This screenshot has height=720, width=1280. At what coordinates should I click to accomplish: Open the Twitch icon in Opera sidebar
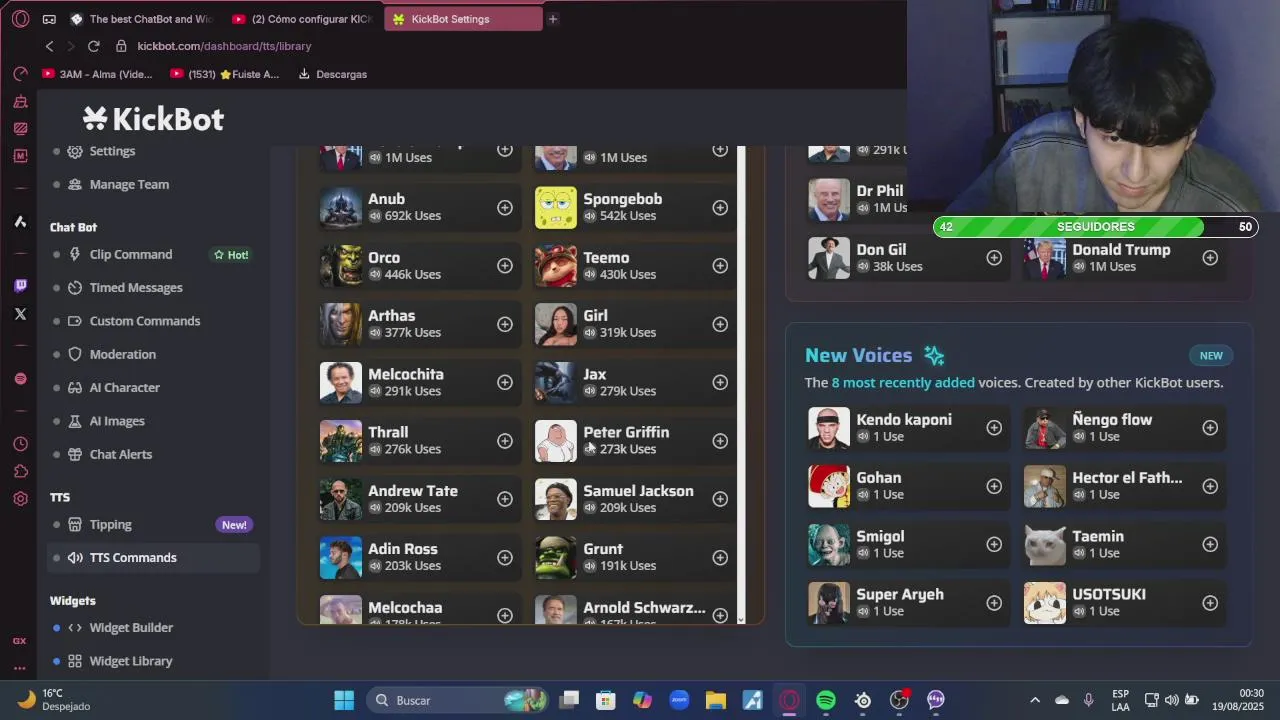[20, 286]
